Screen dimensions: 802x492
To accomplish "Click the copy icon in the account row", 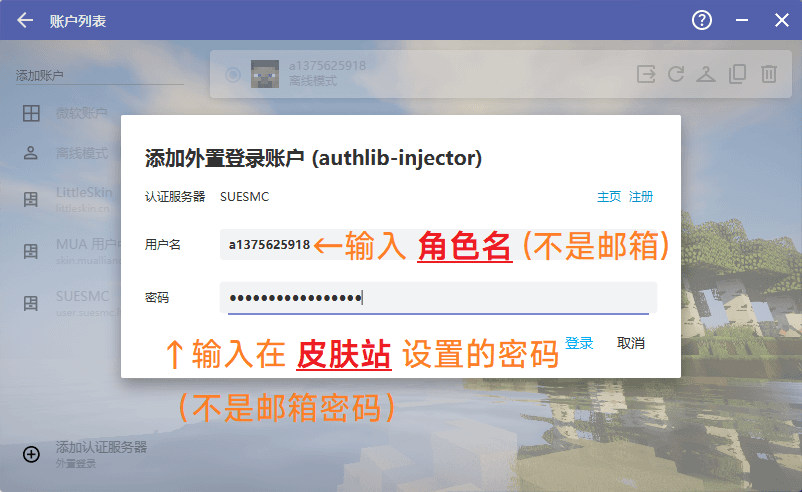I will [x=737, y=73].
